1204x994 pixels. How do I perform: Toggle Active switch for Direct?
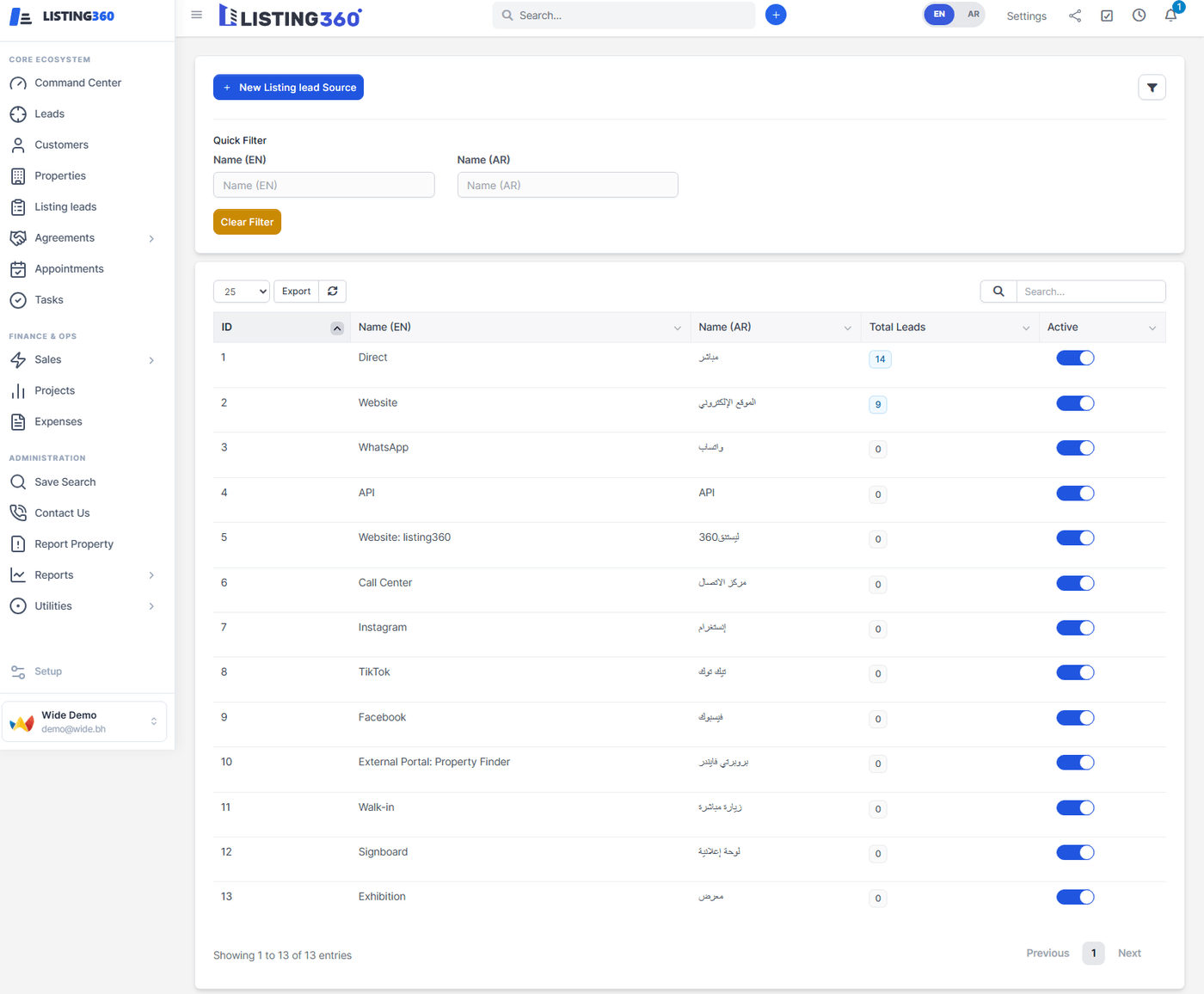pyautogui.click(x=1075, y=358)
